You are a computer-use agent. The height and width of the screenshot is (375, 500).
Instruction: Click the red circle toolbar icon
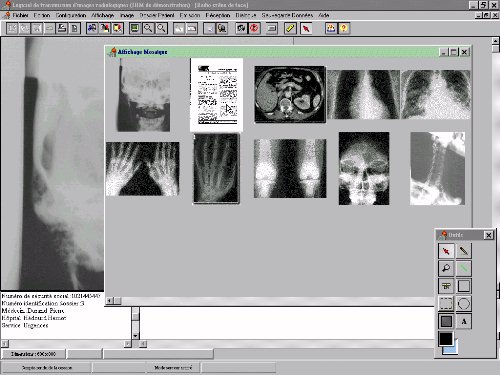tap(254, 28)
